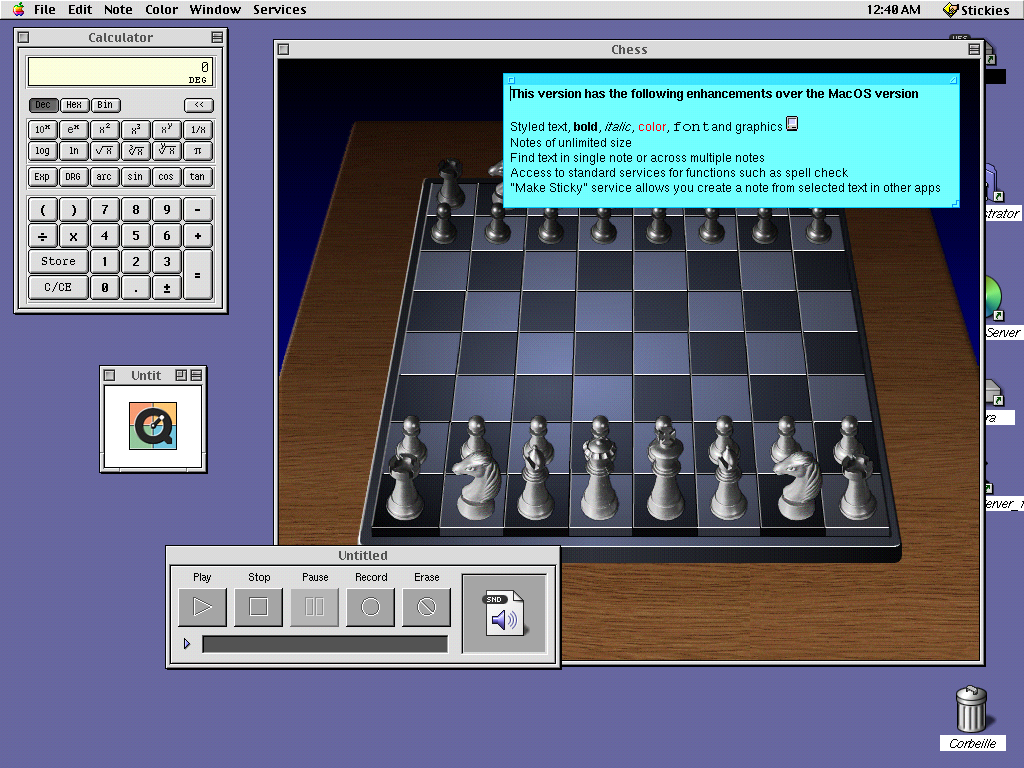Collapse scientific panel with << button
The image size is (1024, 768).
199,104
